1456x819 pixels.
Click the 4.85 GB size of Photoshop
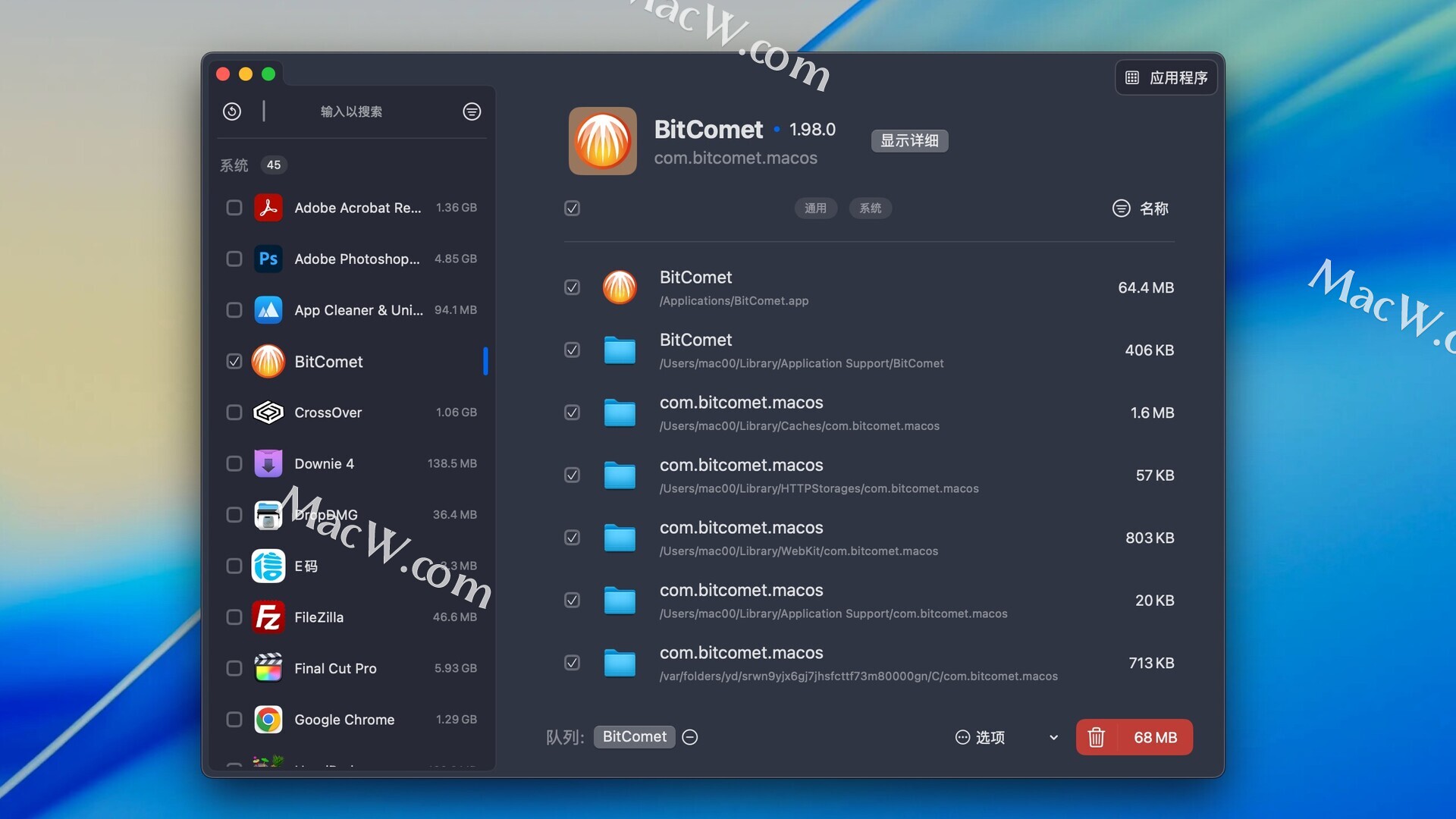pos(456,259)
